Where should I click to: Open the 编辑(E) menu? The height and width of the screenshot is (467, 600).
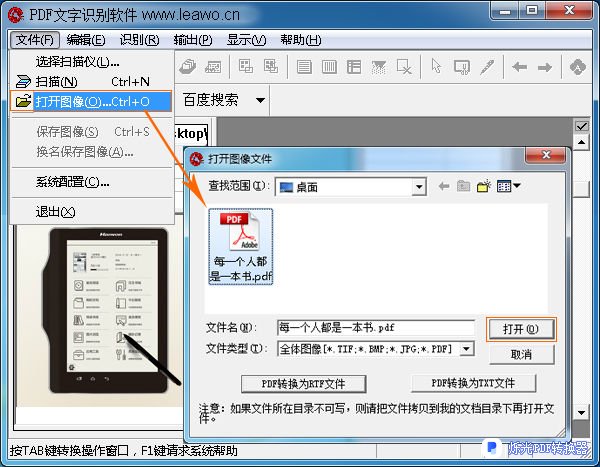86,40
